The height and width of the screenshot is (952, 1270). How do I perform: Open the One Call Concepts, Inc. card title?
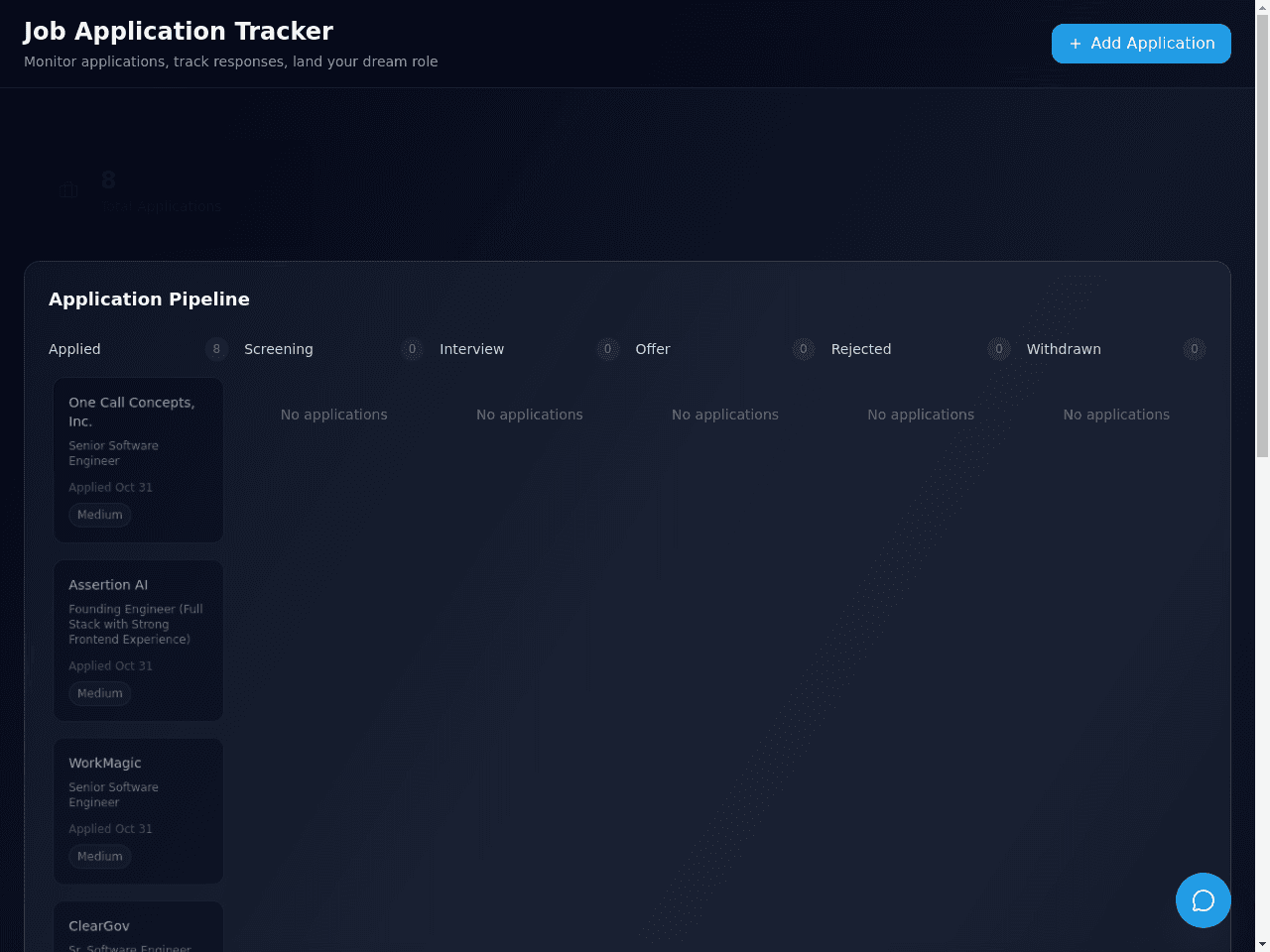click(132, 412)
